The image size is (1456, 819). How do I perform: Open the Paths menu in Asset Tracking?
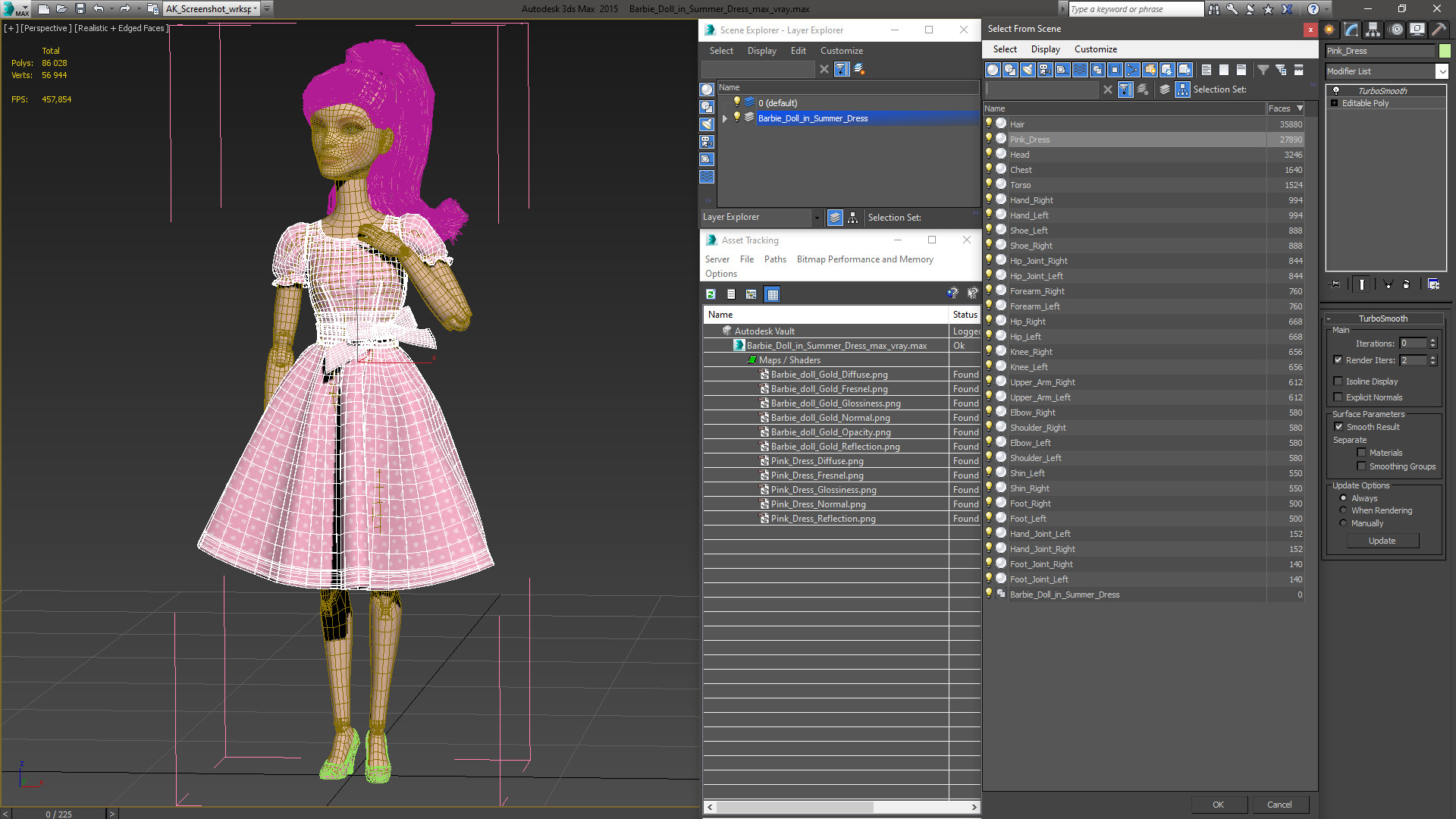point(774,259)
